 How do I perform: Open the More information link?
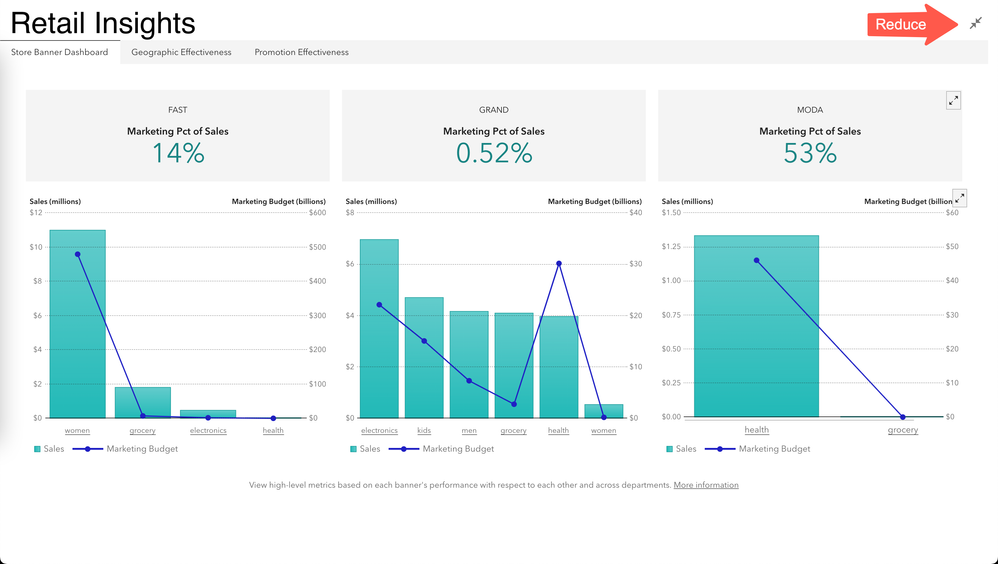tap(706, 485)
